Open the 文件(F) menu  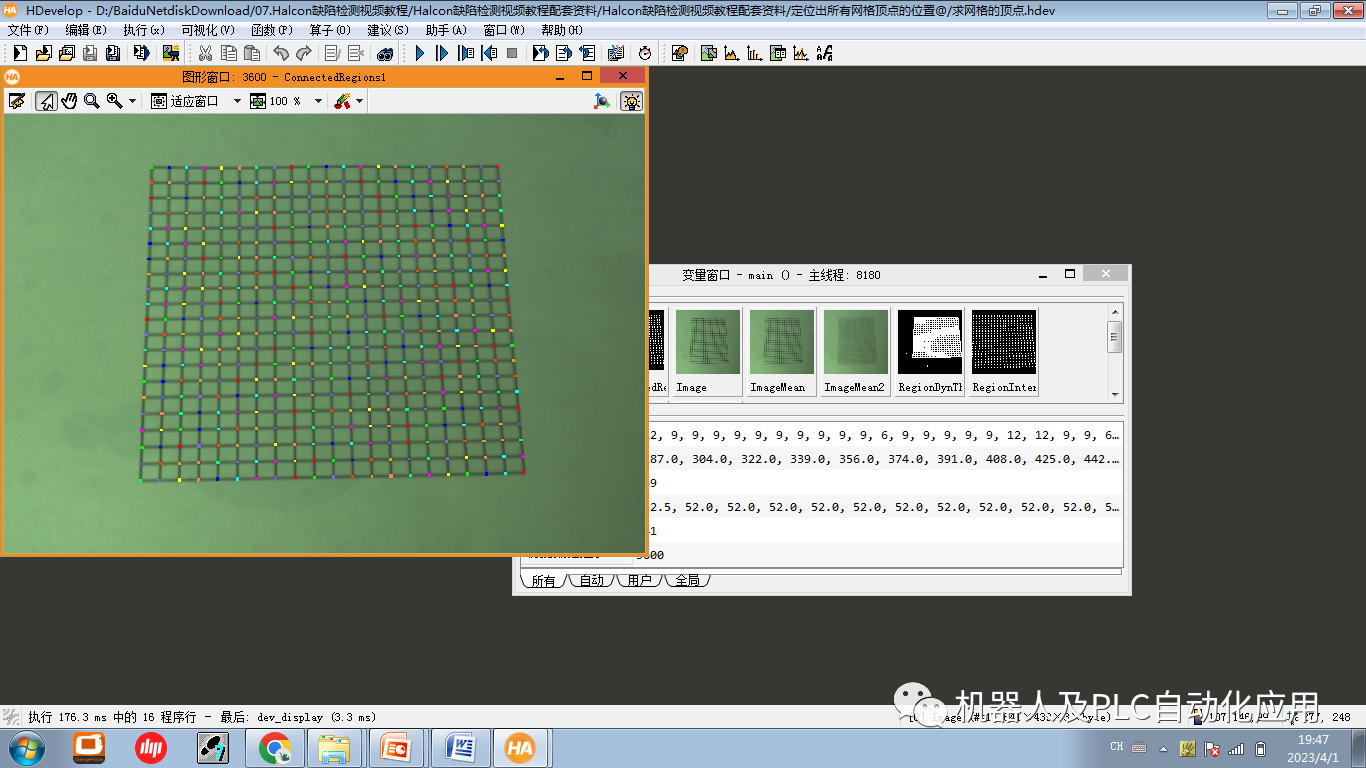pos(27,30)
